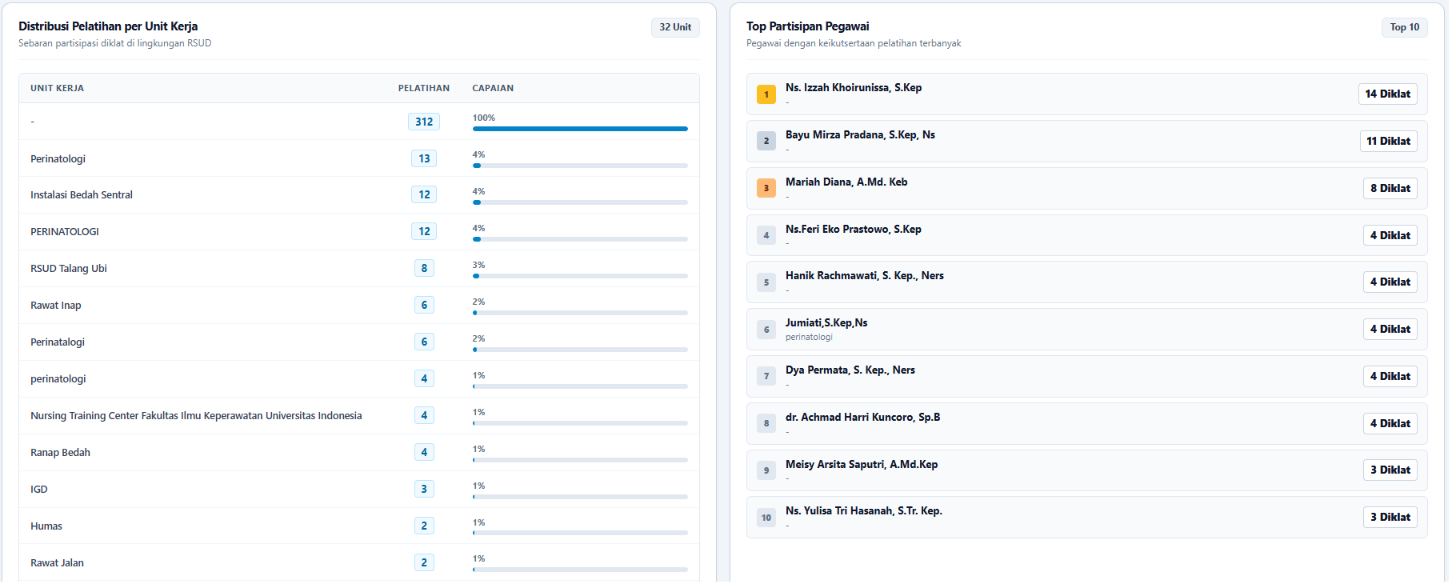Click the "Nursing Training Center" unit name
The image size is (1449, 582).
pos(196,415)
